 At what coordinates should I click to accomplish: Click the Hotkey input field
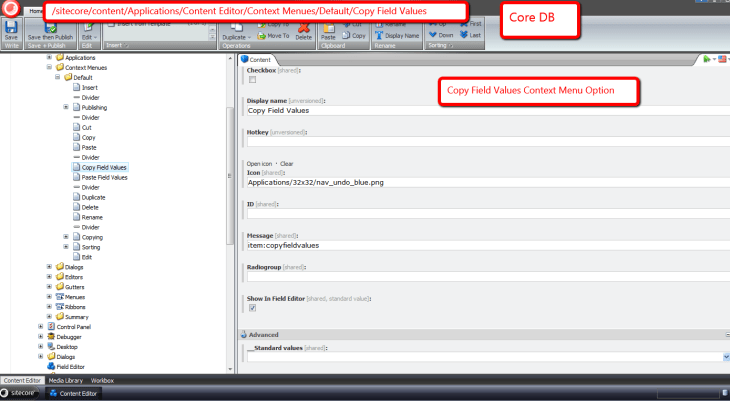[488, 142]
